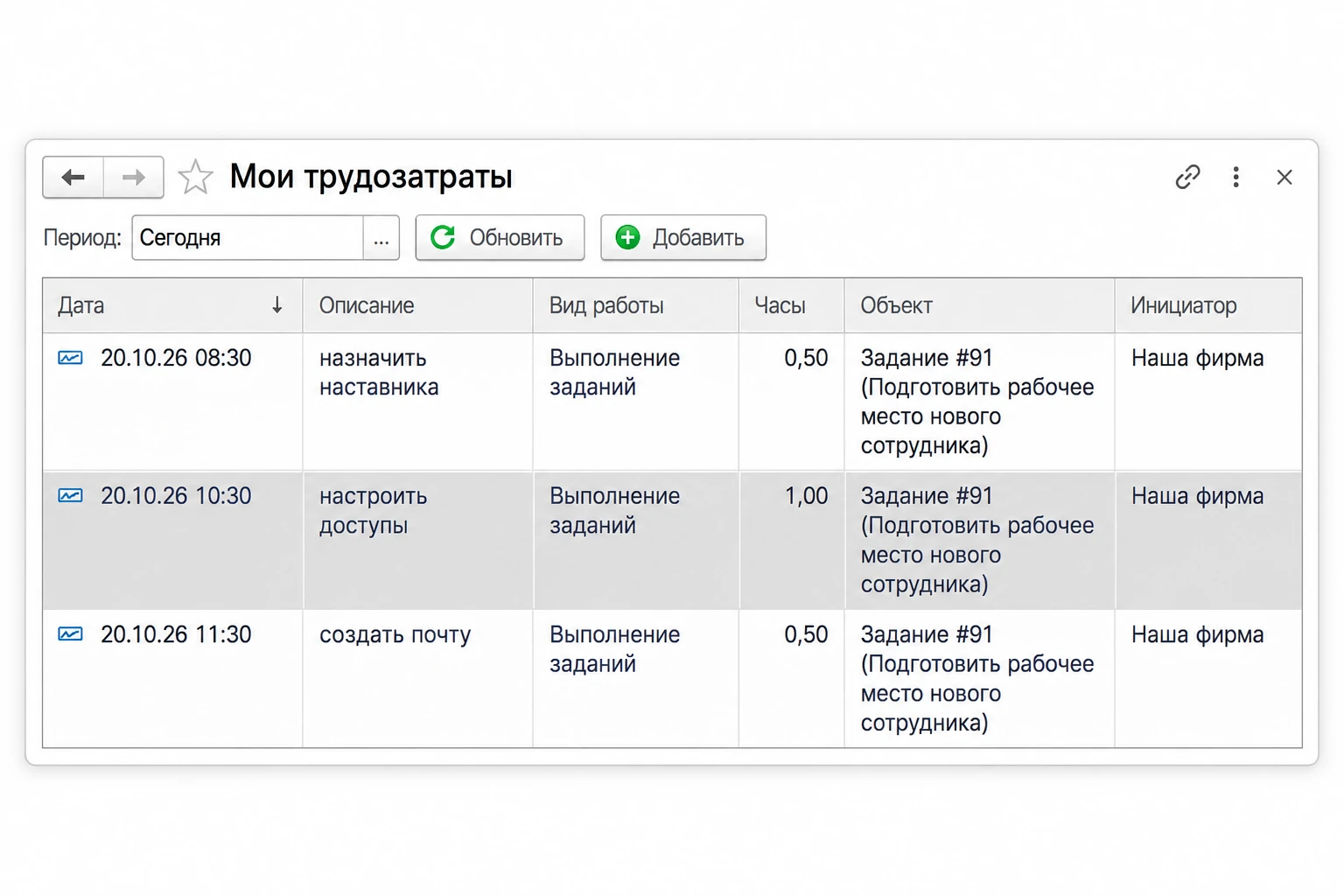Screen dimensions: 1344x896
Task: Click the Часы column header
Action: click(x=791, y=305)
